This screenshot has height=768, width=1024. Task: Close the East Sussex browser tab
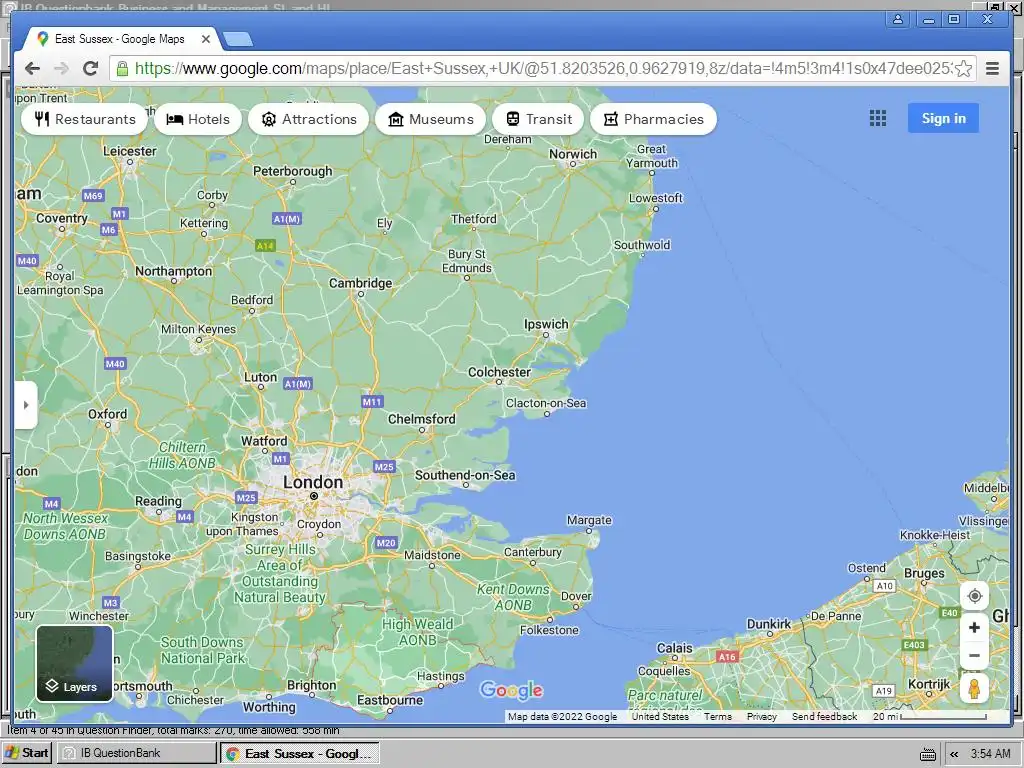coord(206,39)
